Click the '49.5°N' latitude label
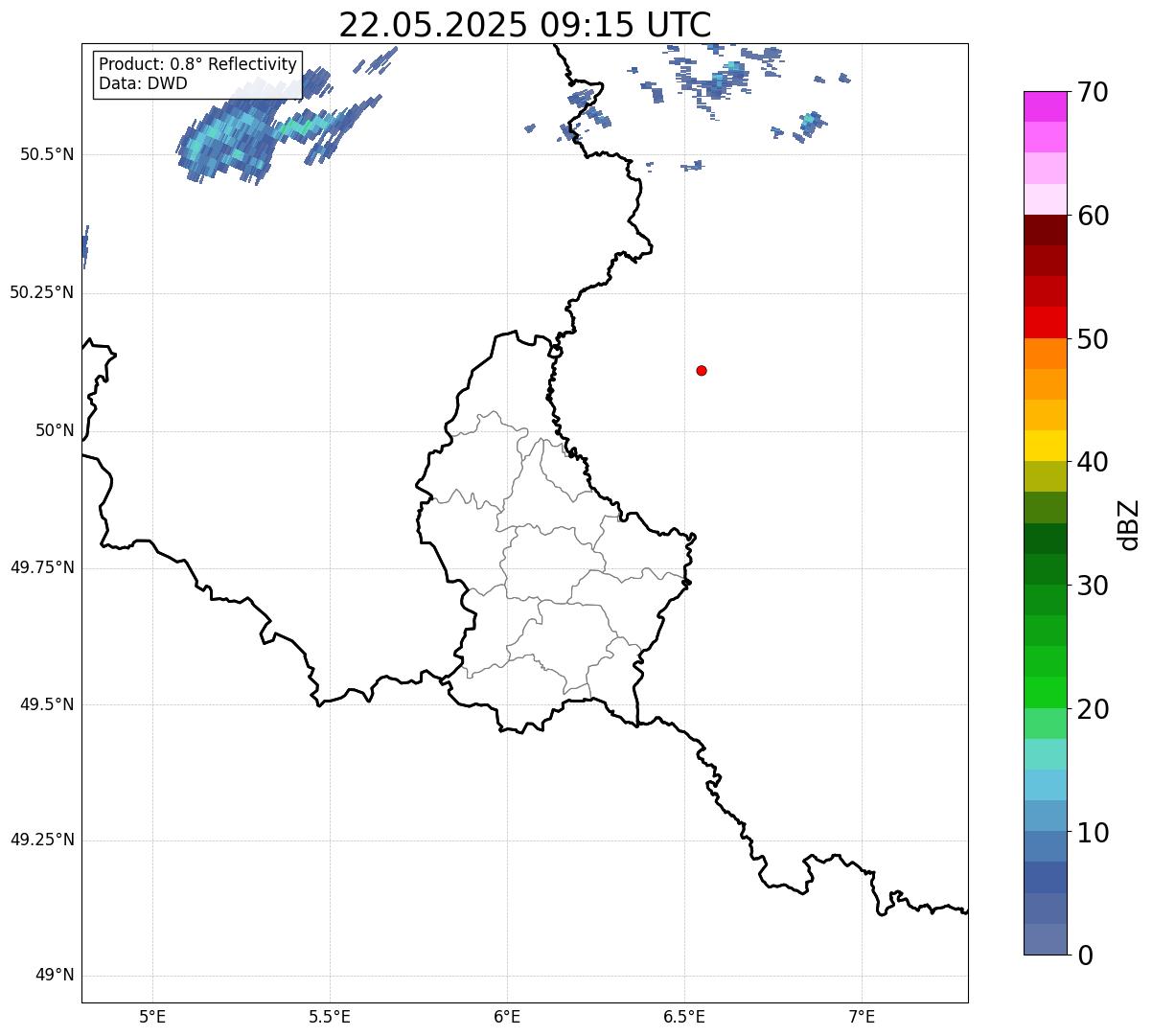 [47, 704]
